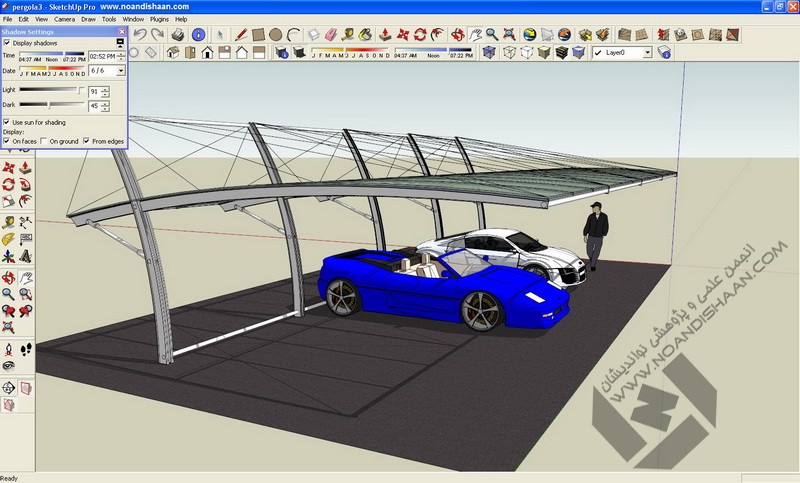Image resolution: width=800 pixels, height=483 pixels.
Task: Click the Undo arrow icon
Action: coord(140,34)
